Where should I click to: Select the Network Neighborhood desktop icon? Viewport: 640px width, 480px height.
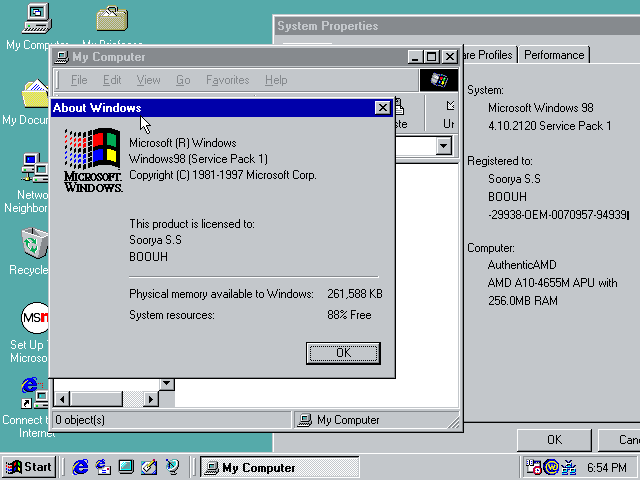click(35, 167)
